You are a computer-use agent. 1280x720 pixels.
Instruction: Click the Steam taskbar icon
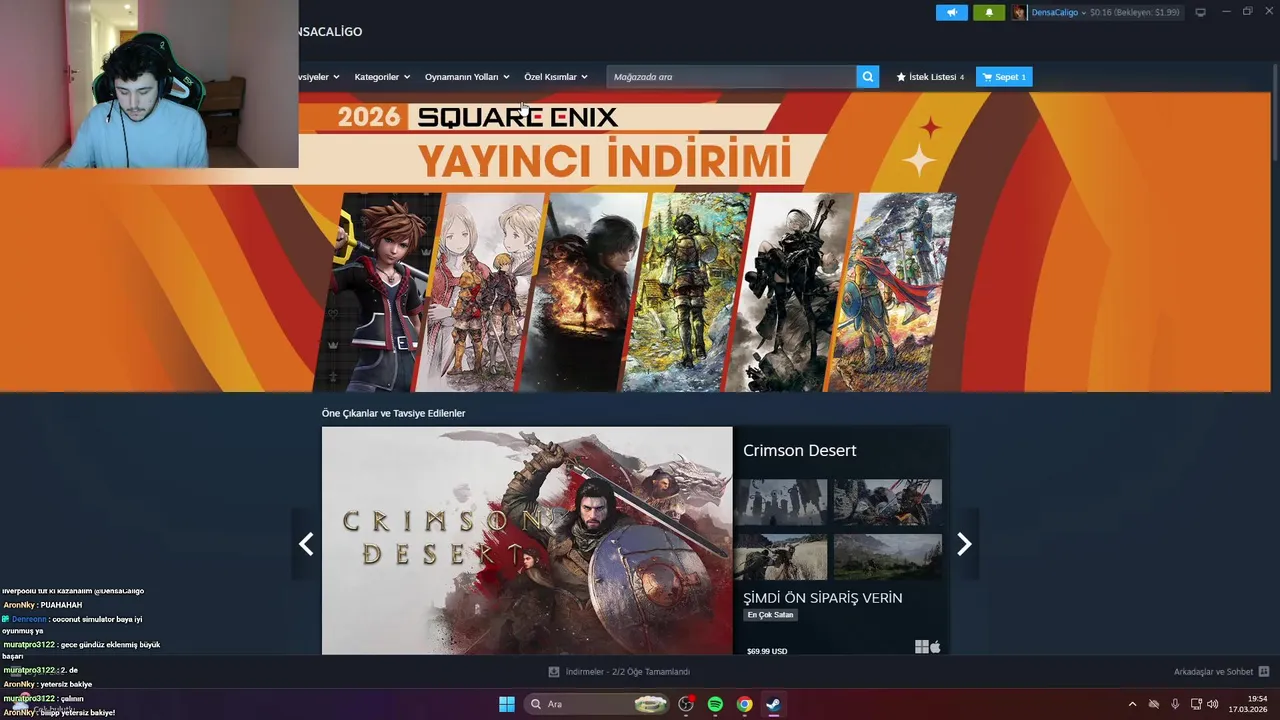pos(773,704)
